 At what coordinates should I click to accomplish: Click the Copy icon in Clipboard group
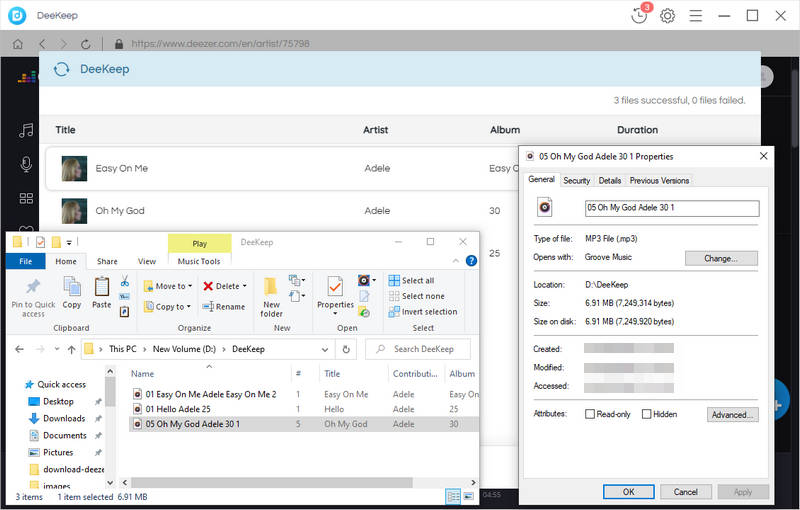click(72, 292)
